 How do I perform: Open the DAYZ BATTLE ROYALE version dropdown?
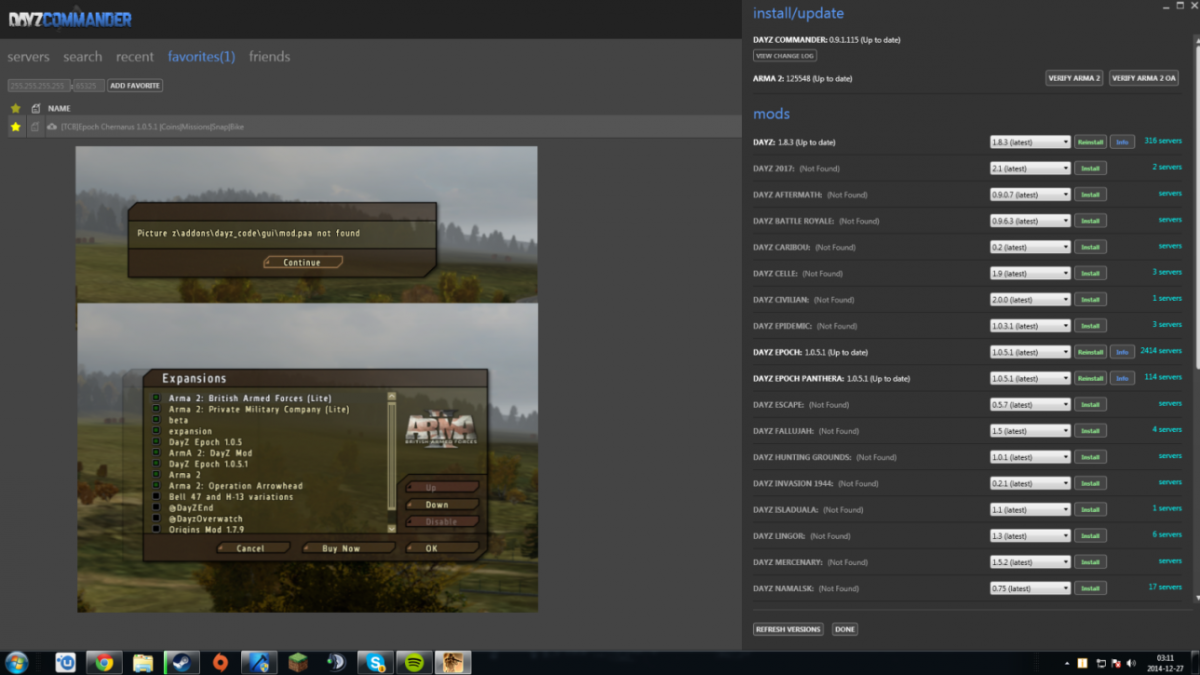pyautogui.click(x=1030, y=221)
